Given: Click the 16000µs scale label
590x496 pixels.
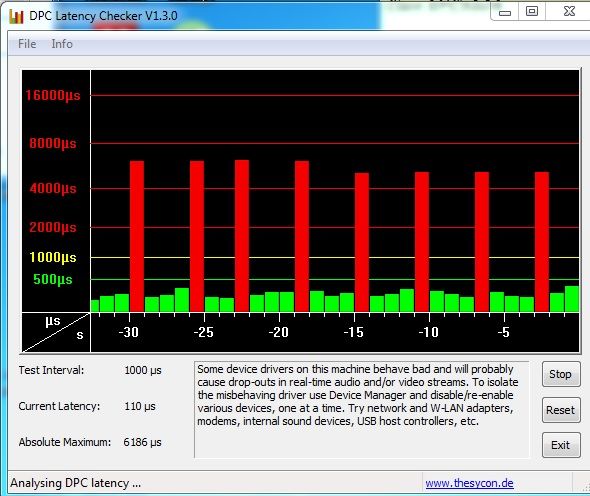Looking at the screenshot, I should tap(53, 96).
